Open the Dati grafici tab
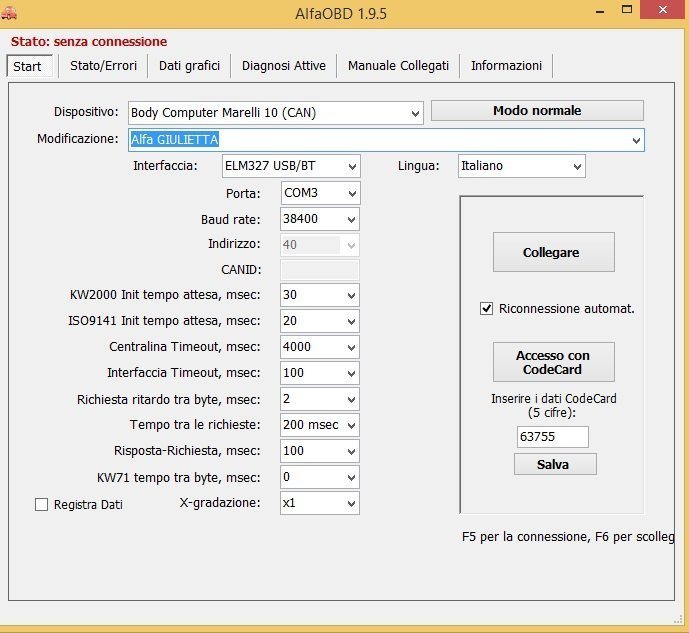The height and width of the screenshot is (633, 689). point(189,66)
